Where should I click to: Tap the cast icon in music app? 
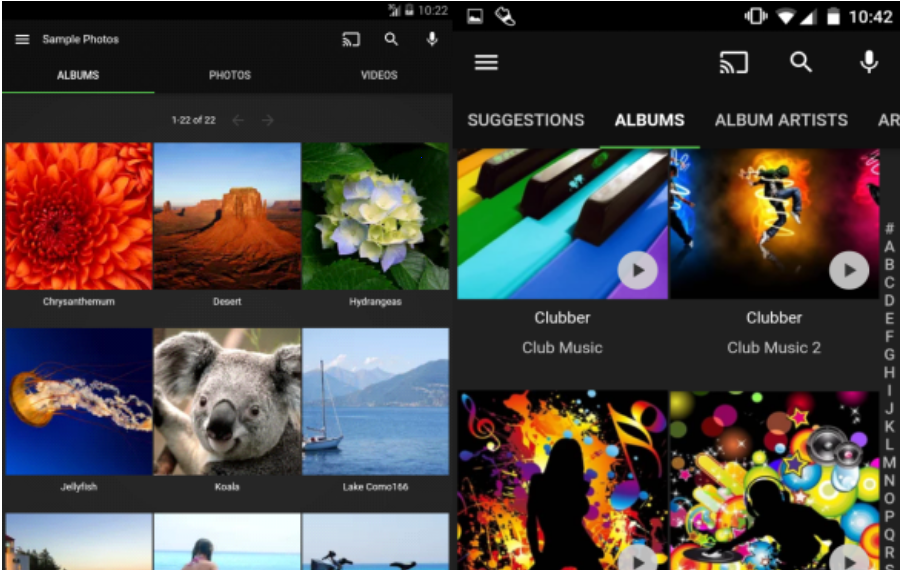coord(733,62)
